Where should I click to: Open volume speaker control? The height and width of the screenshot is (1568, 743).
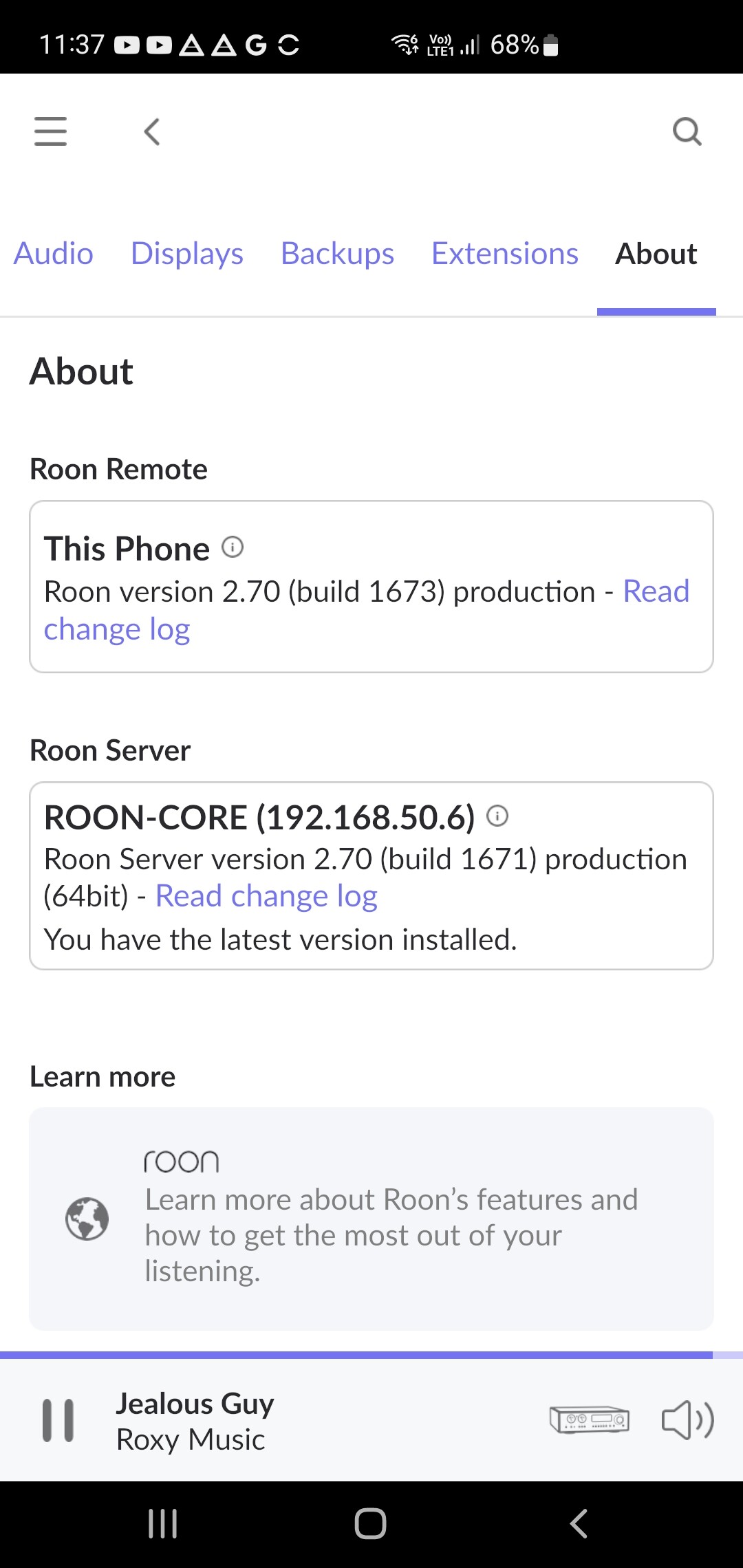click(688, 1419)
